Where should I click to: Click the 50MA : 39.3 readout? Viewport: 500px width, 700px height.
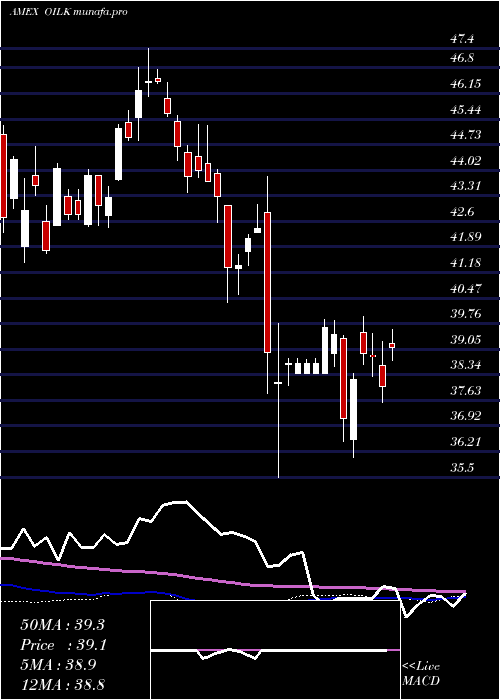click(62, 625)
